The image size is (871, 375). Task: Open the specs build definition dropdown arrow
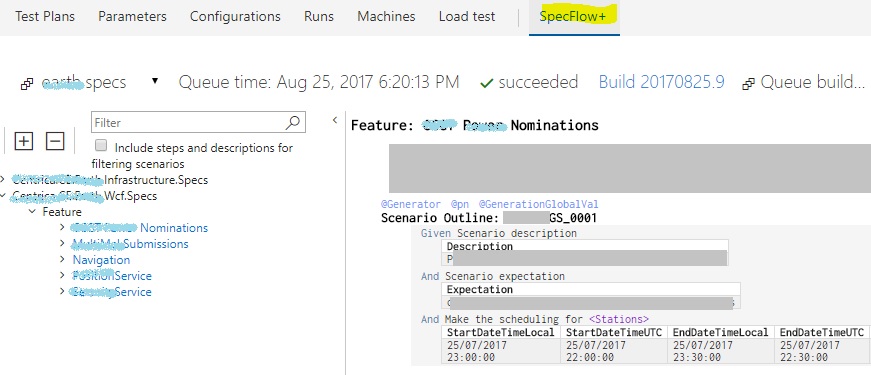155,81
